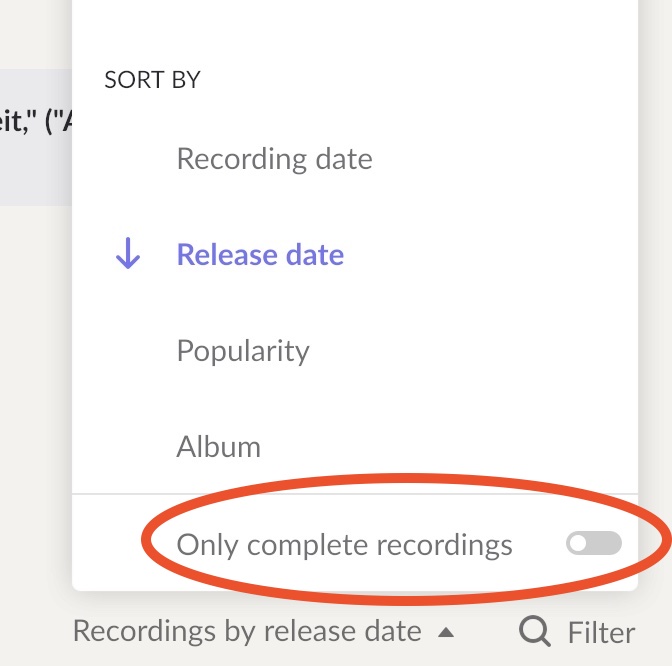
Task: Click the Recordings by release date label
Action: (247, 631)
